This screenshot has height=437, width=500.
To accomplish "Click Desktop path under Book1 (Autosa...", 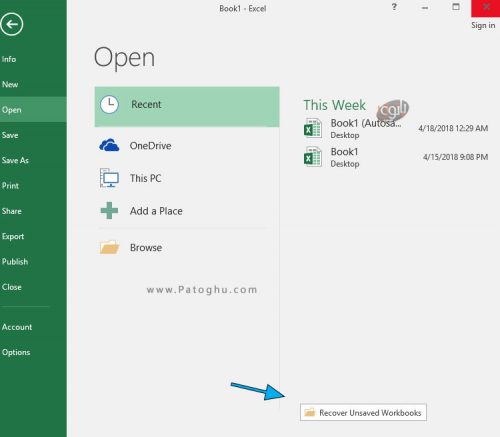I will coord(345,135).
